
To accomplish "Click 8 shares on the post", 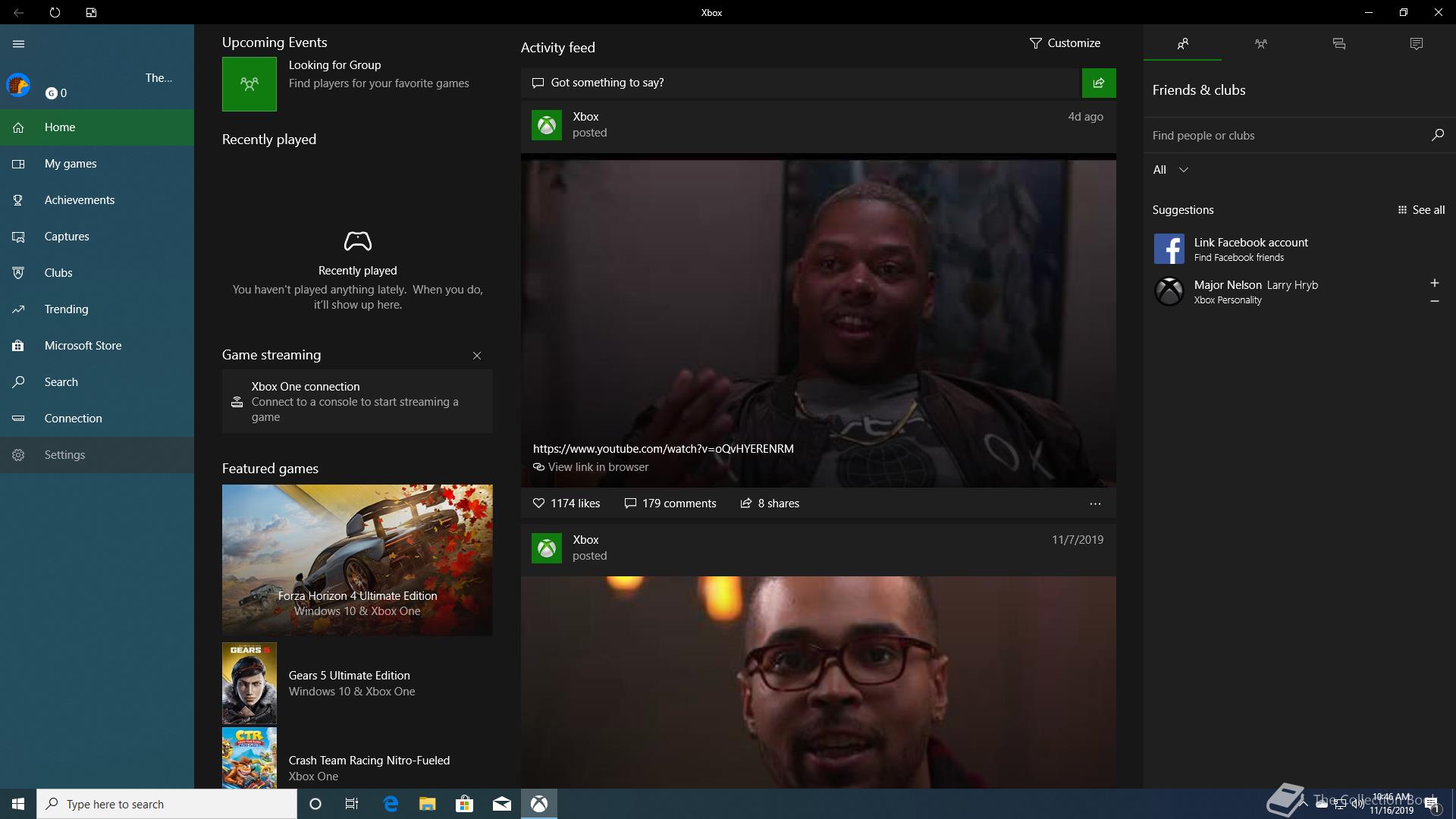I will coord(770,504).
